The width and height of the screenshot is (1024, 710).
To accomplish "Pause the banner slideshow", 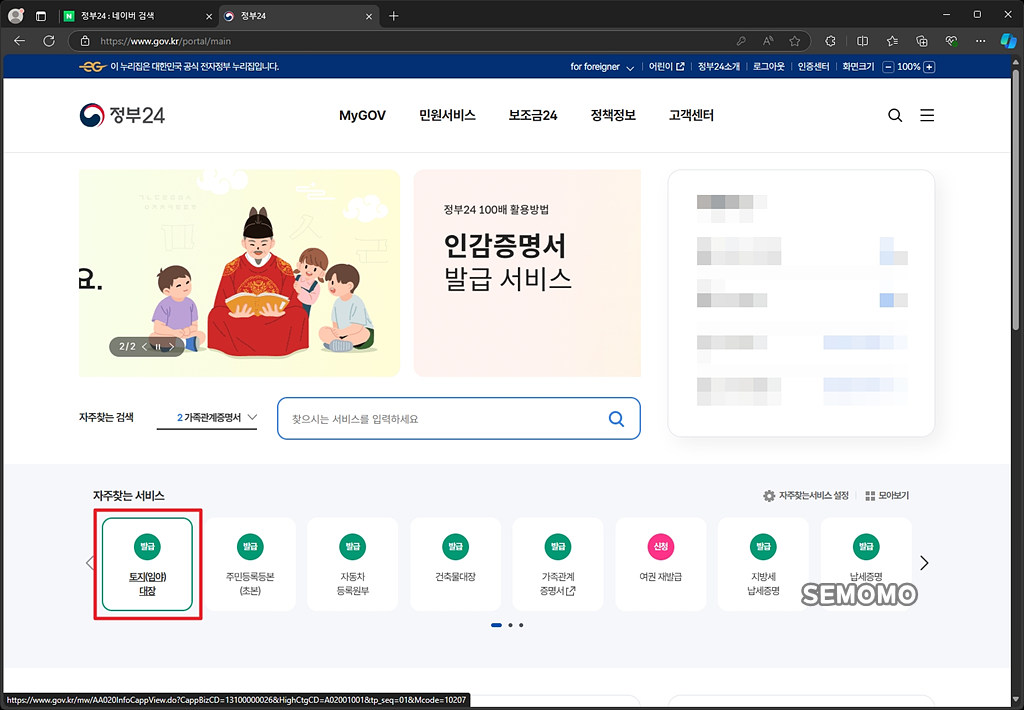I will coord(157,347).
